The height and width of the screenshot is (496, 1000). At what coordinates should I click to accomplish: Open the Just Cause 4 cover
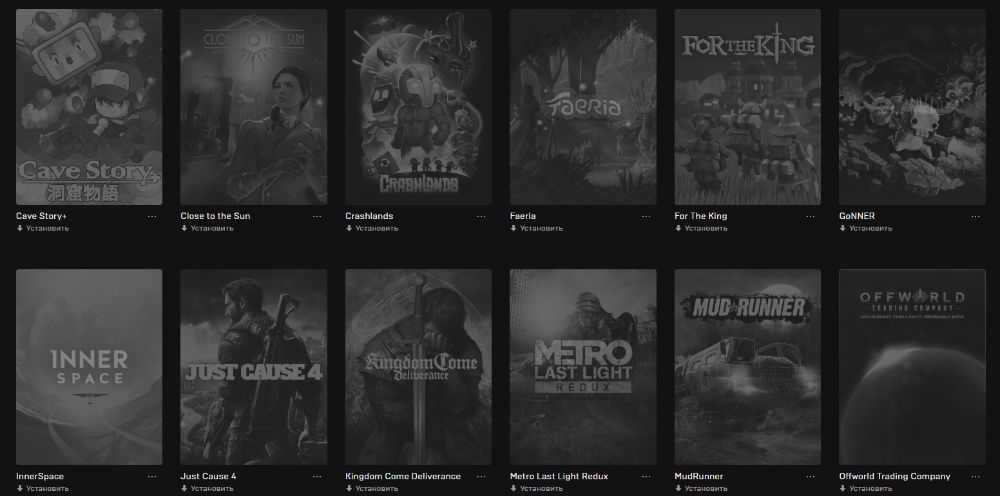pyautogui.click(x=253, y=367)
